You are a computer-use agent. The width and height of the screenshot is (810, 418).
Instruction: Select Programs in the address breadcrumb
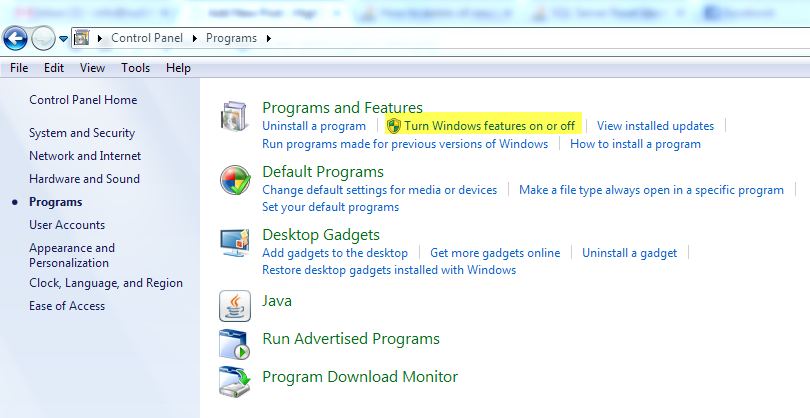[231, 38]
